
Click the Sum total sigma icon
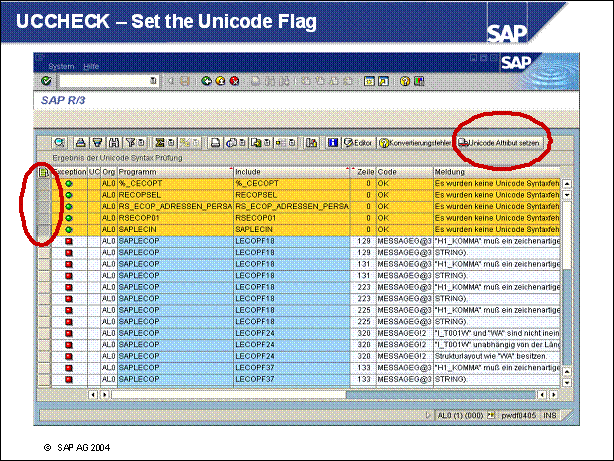pos(160,143)
